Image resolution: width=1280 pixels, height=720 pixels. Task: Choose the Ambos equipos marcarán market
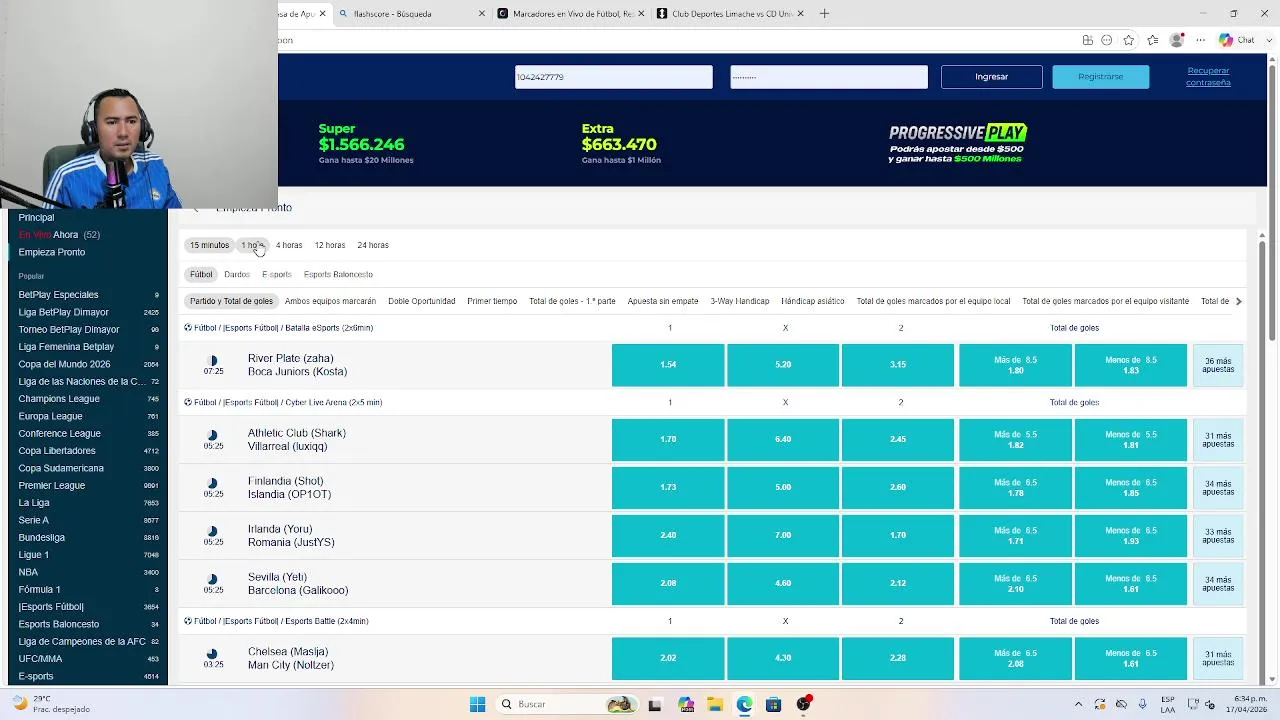point(330,301)
